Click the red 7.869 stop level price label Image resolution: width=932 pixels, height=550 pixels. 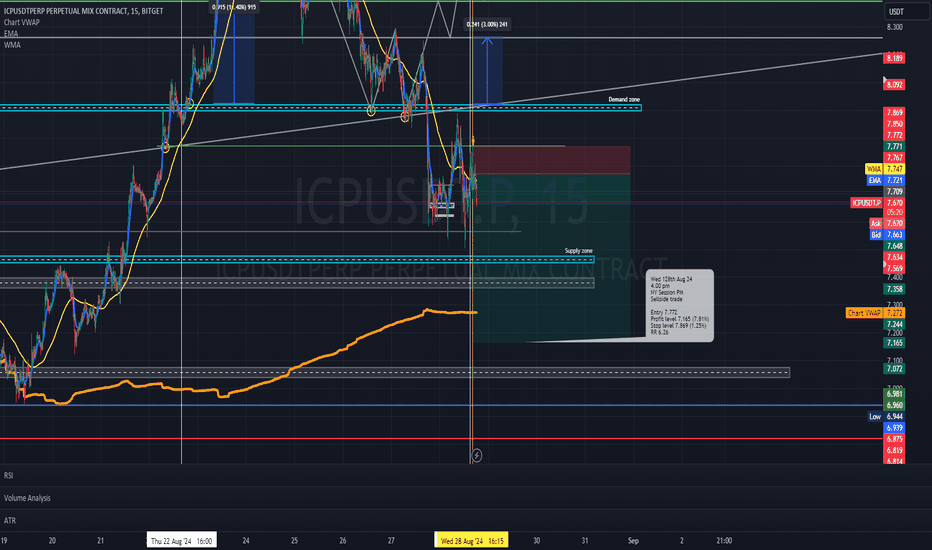point(894,112)
